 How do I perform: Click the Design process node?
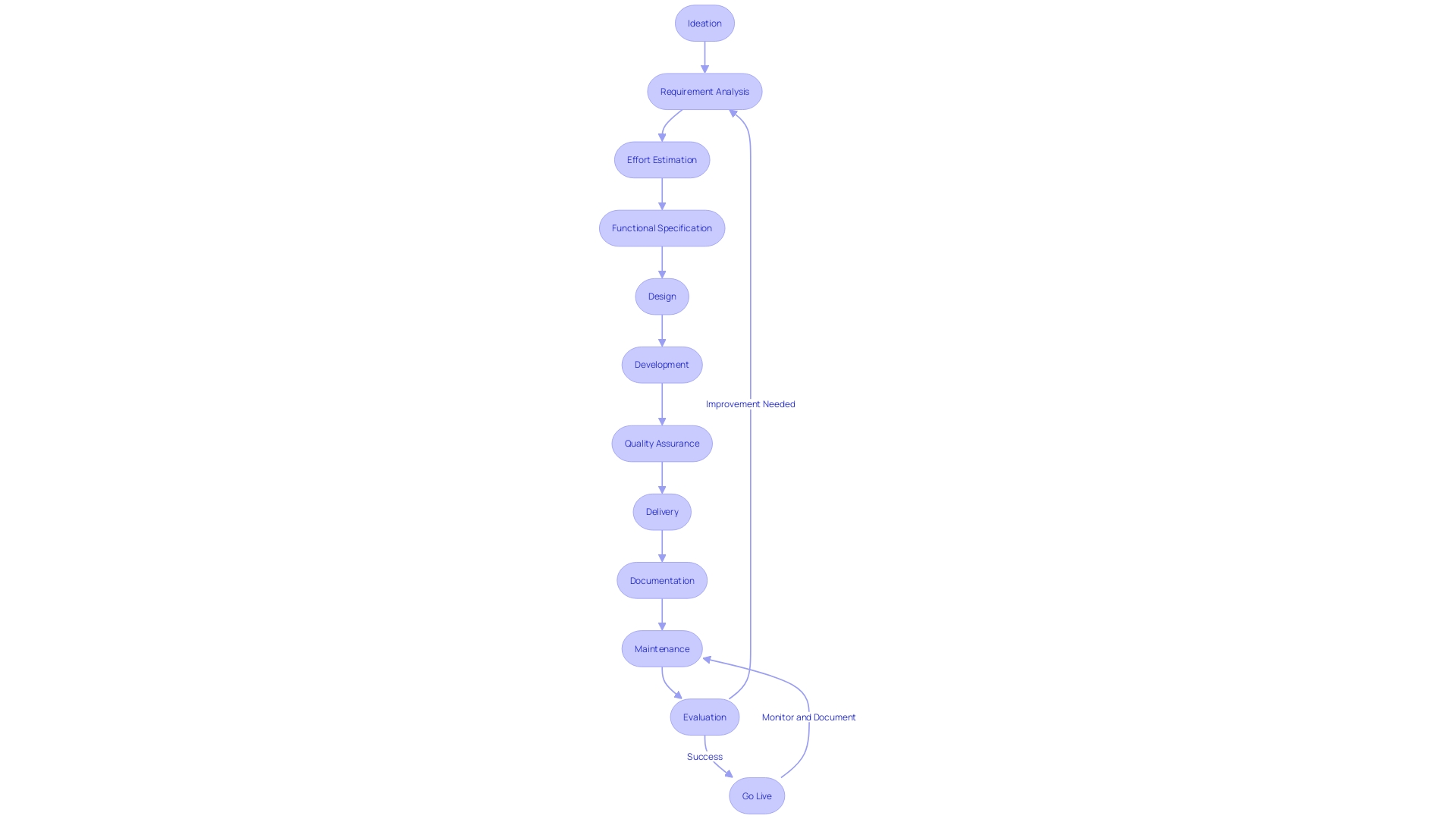point(662,296)
